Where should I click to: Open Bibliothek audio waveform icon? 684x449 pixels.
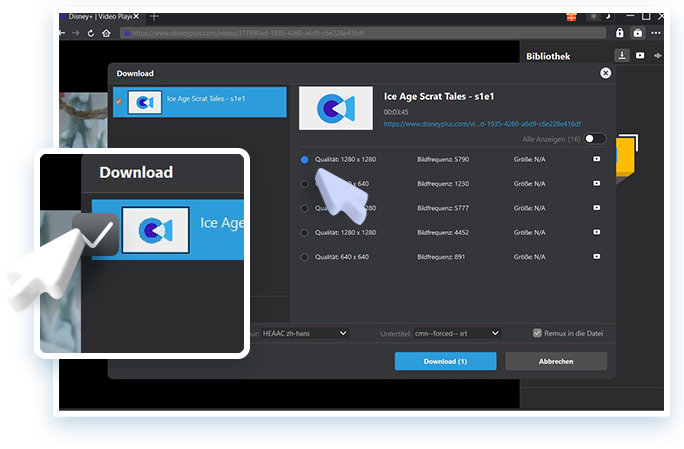(x=658, y=55)
